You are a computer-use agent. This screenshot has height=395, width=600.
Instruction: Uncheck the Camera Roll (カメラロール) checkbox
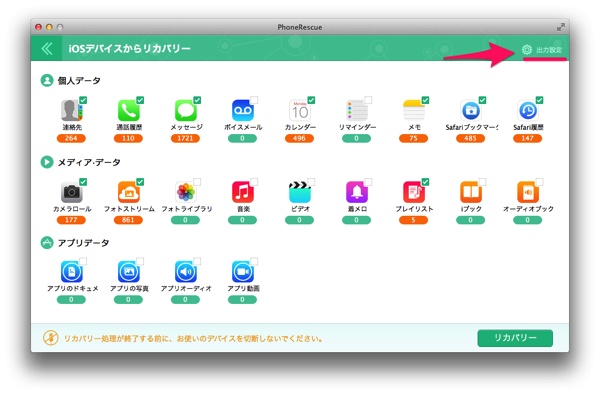click(83, 181)
